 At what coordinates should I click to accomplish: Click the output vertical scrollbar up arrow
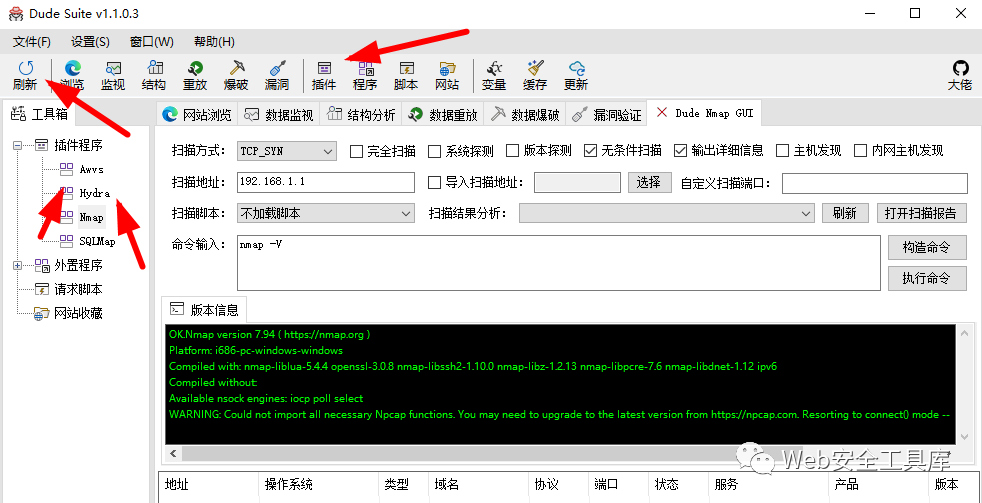pyautogui.click(x=965, y=334)
